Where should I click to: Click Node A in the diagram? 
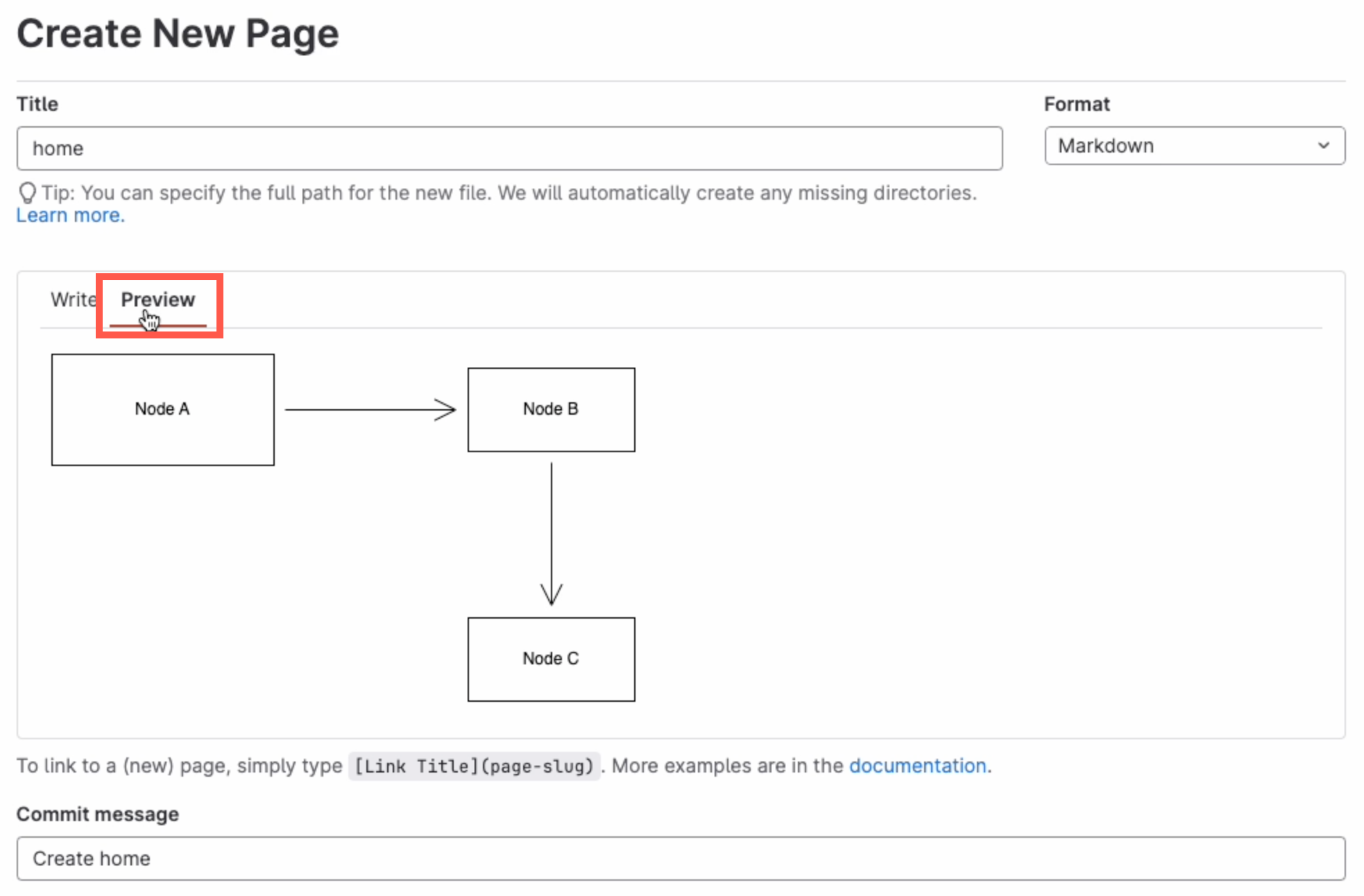point(162,409)
